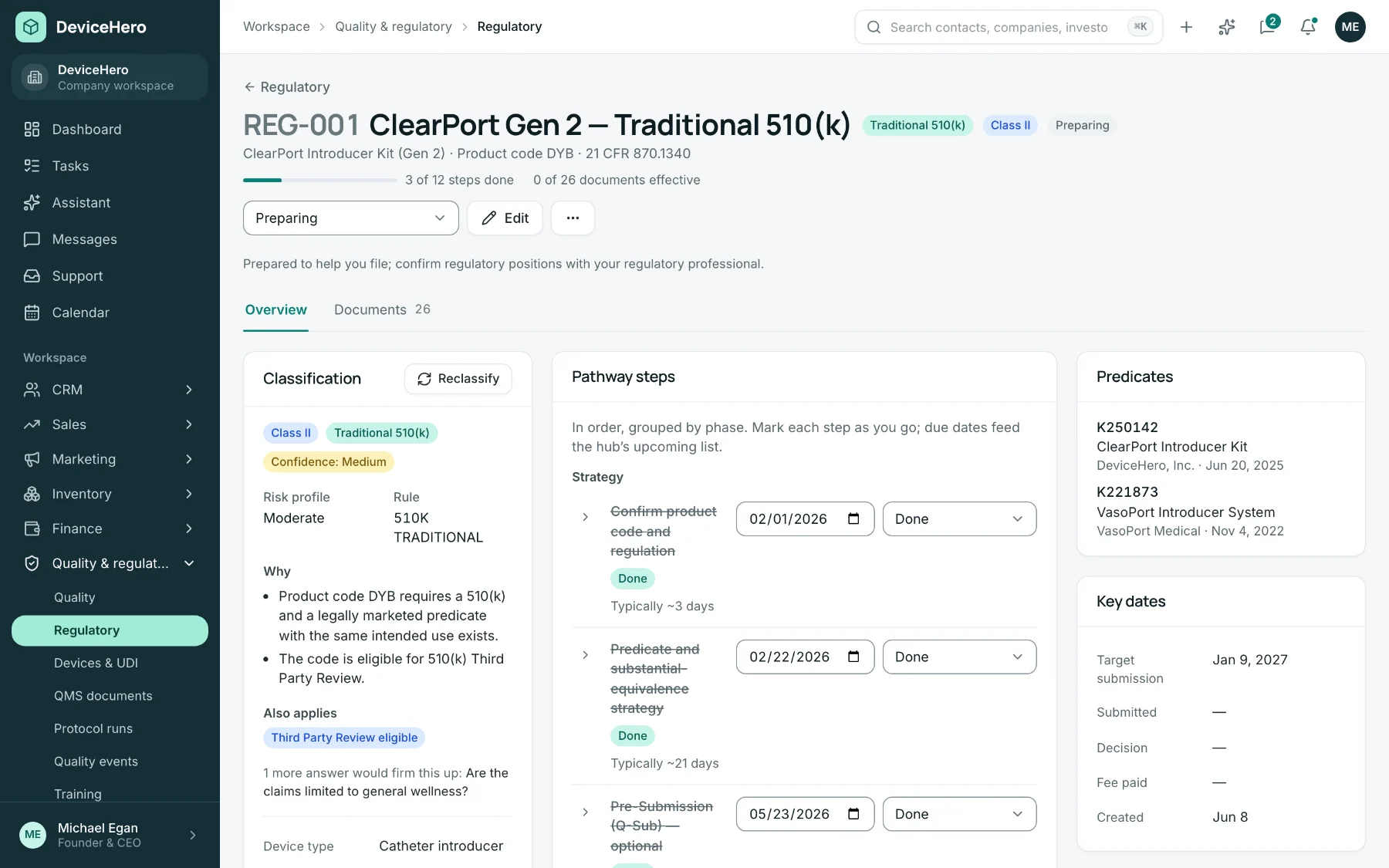Open Quality events in sidebar
The image size is (1389, 868).
[110, 762]
